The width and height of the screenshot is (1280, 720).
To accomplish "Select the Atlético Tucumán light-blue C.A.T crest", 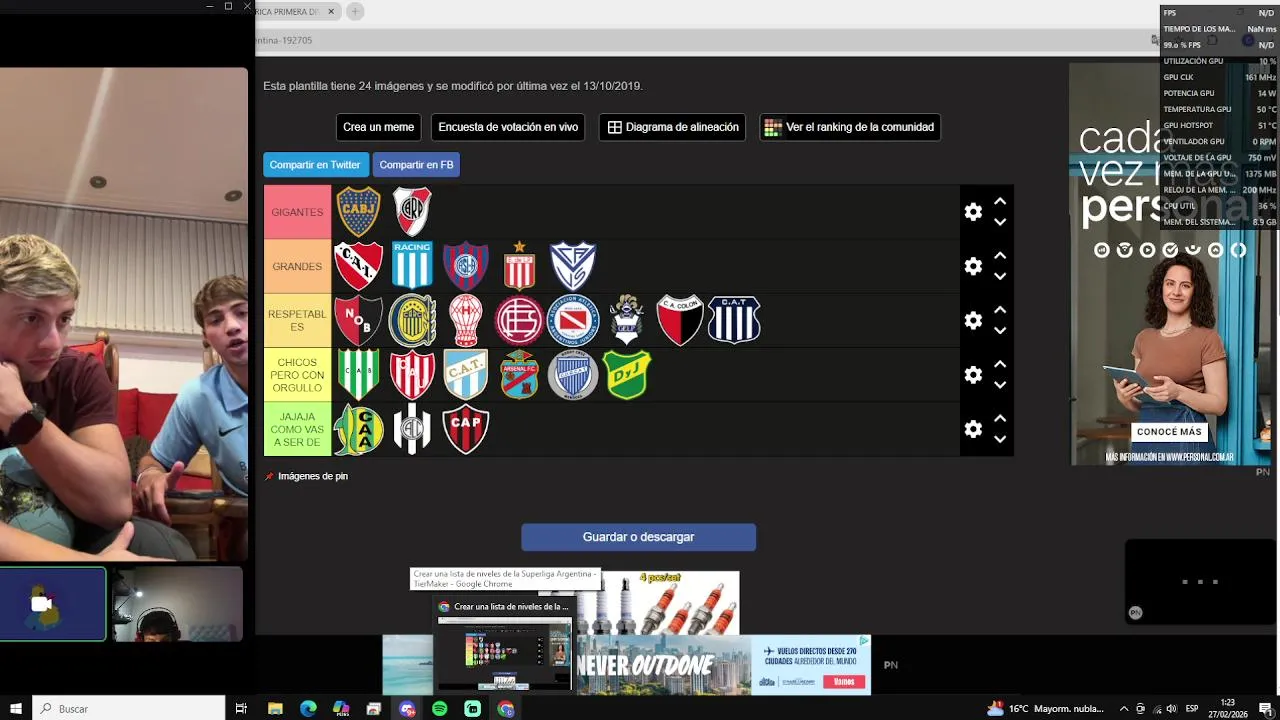I will pos(465,374).
